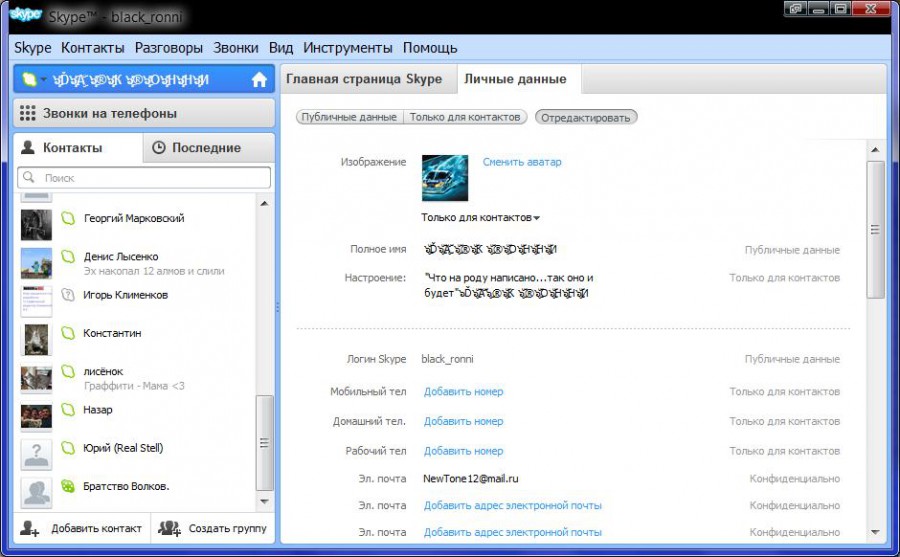Click status icon beside Денис Лысенко
Image resolution: width=900 pixels, height=557 pixels.
point(68,256)
